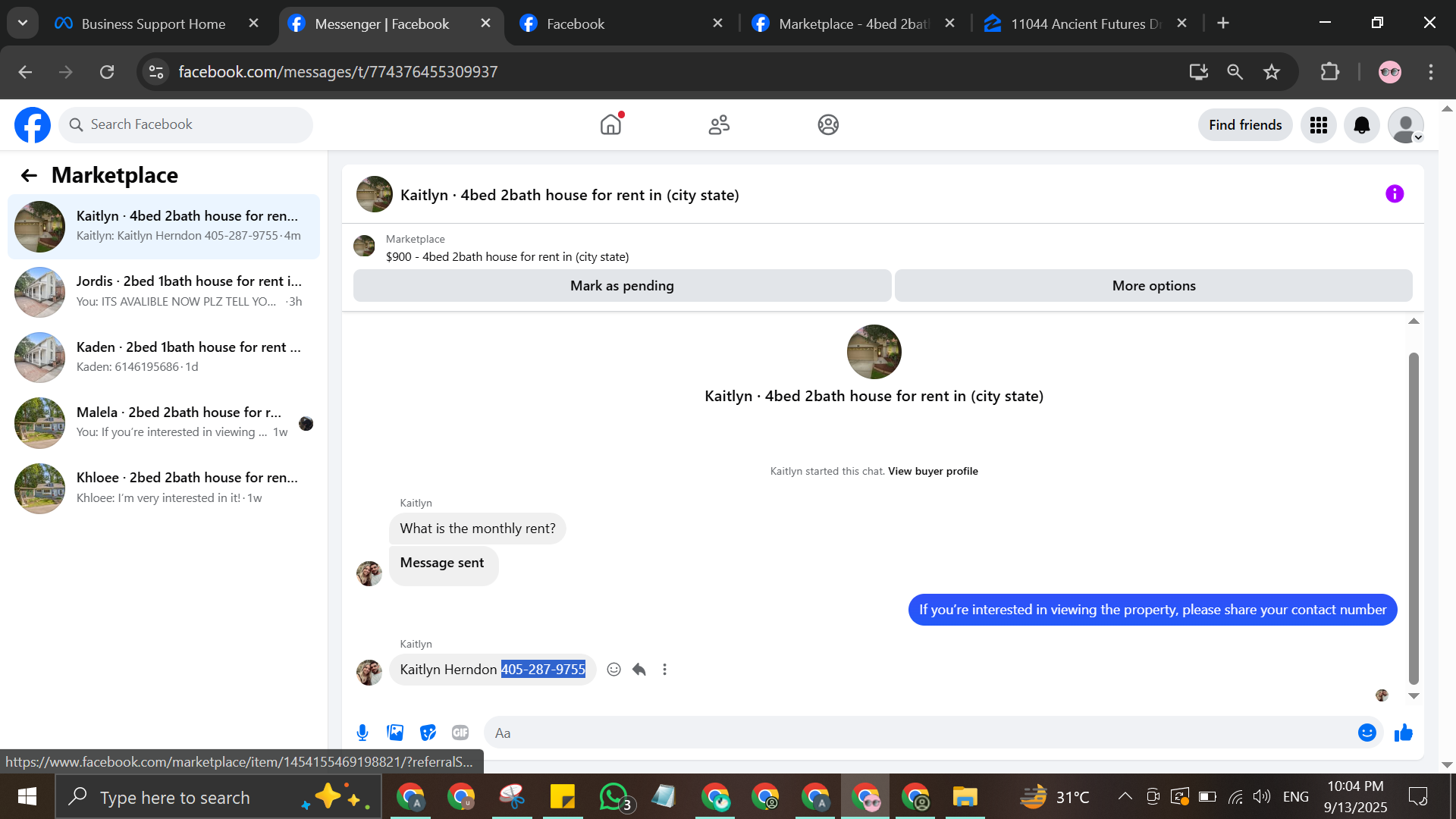
Task: Click the More options button
Action: pyautogui.click(x=1153, y=286)
